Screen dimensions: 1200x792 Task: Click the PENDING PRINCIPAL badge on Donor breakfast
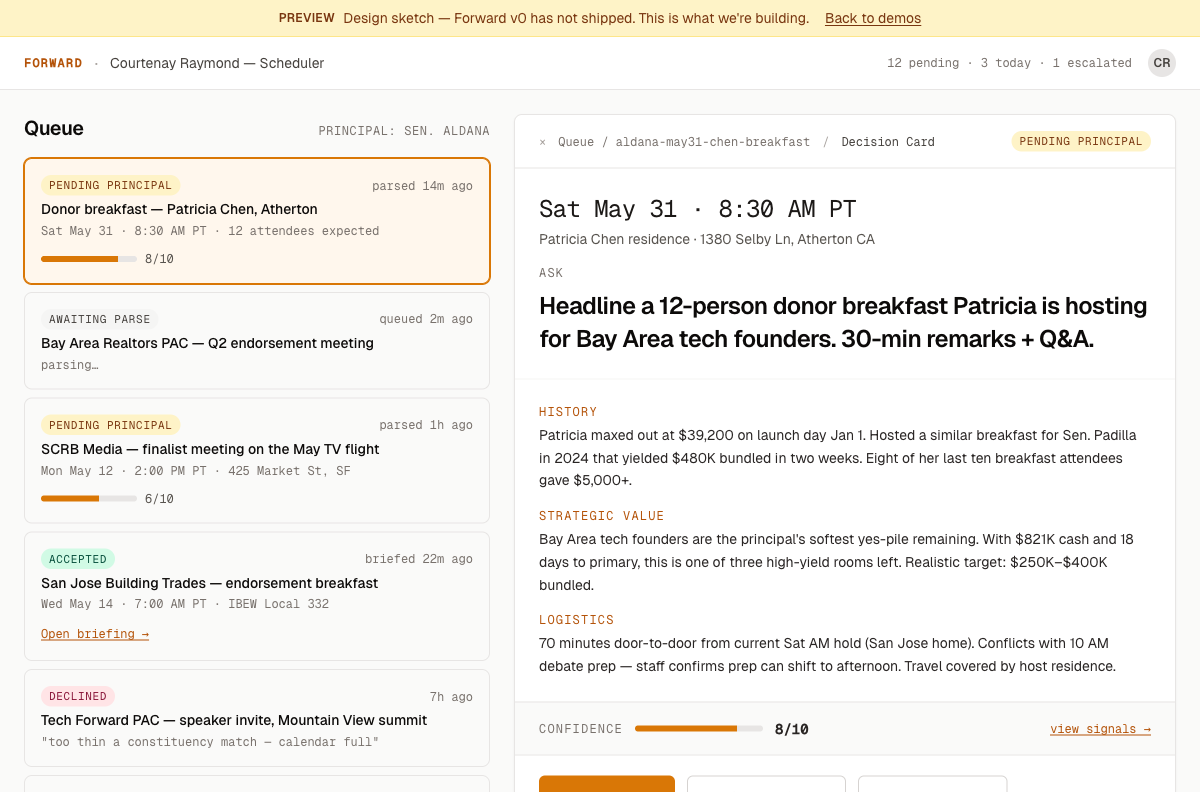(111, 185)
